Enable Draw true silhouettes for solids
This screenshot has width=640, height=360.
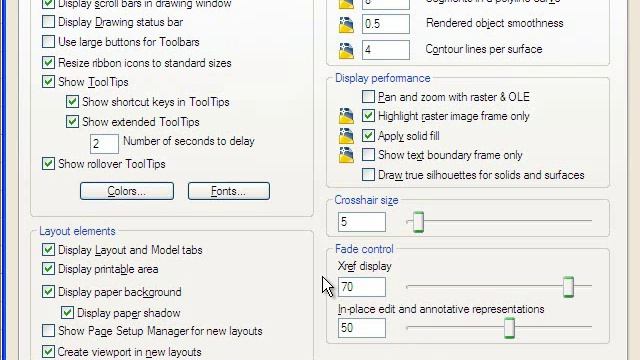[368, 175]
